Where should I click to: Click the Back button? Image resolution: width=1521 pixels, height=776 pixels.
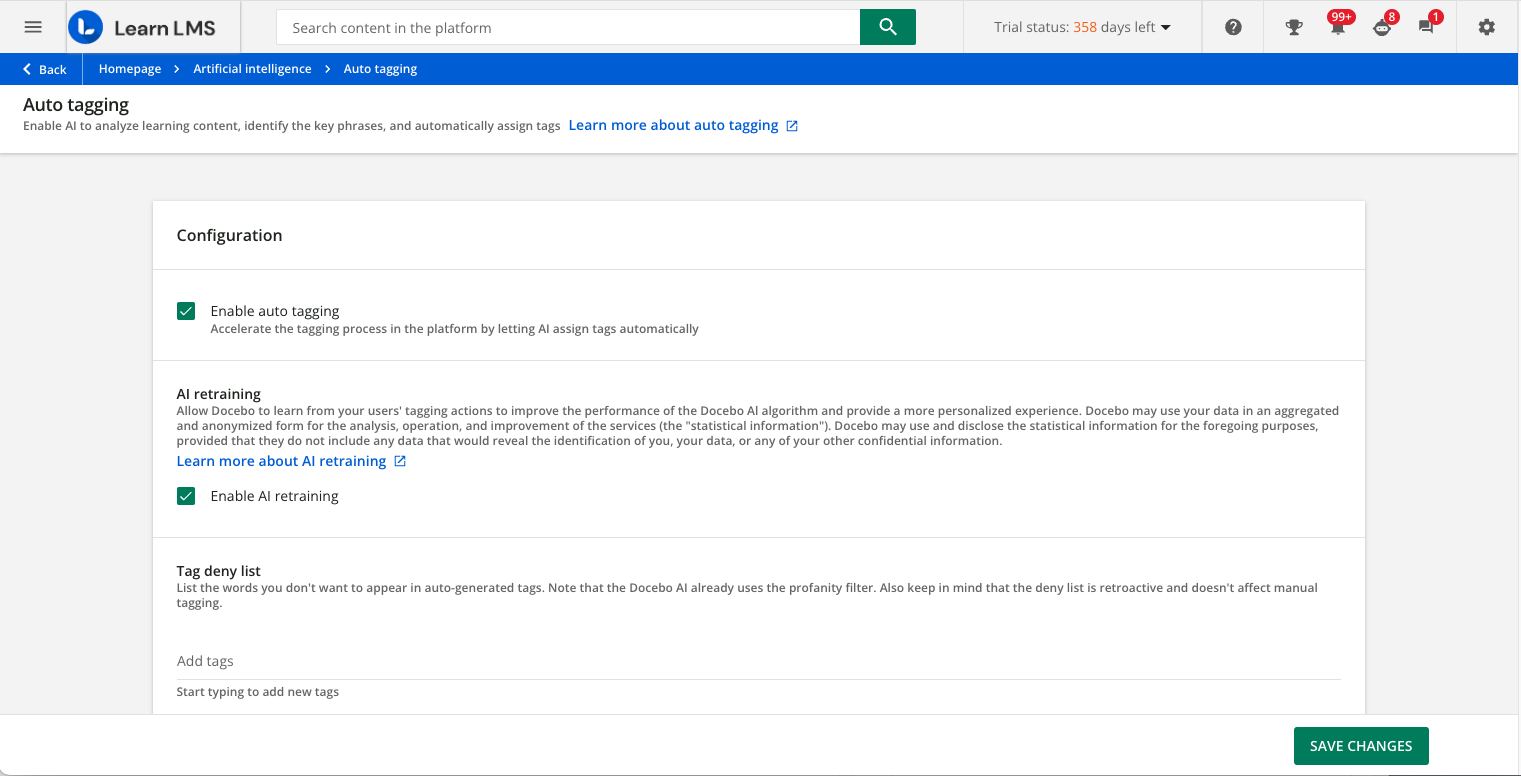pos(45,69)
